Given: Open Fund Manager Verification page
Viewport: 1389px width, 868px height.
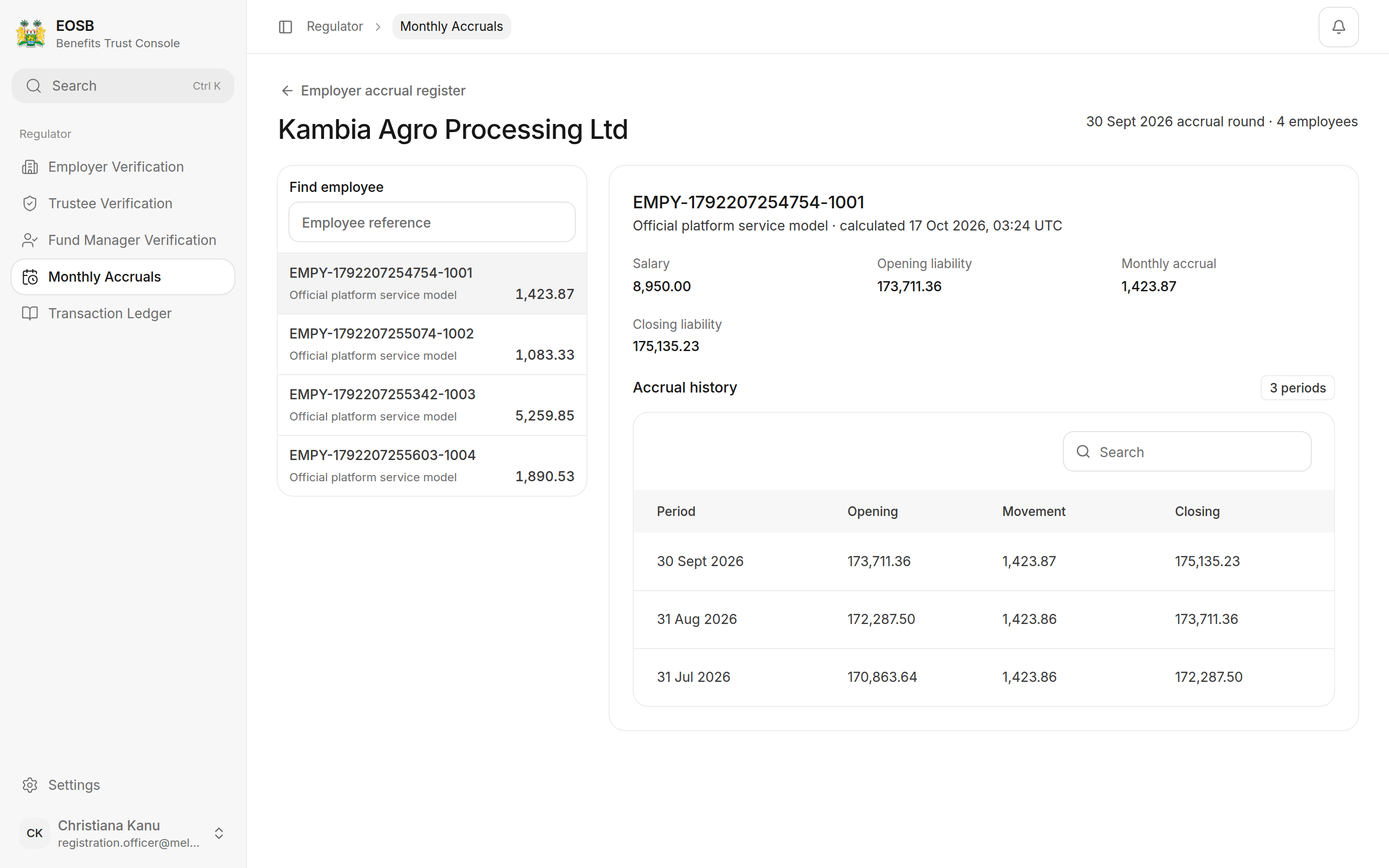Looking at the screenshot, I should click(123, 241).
